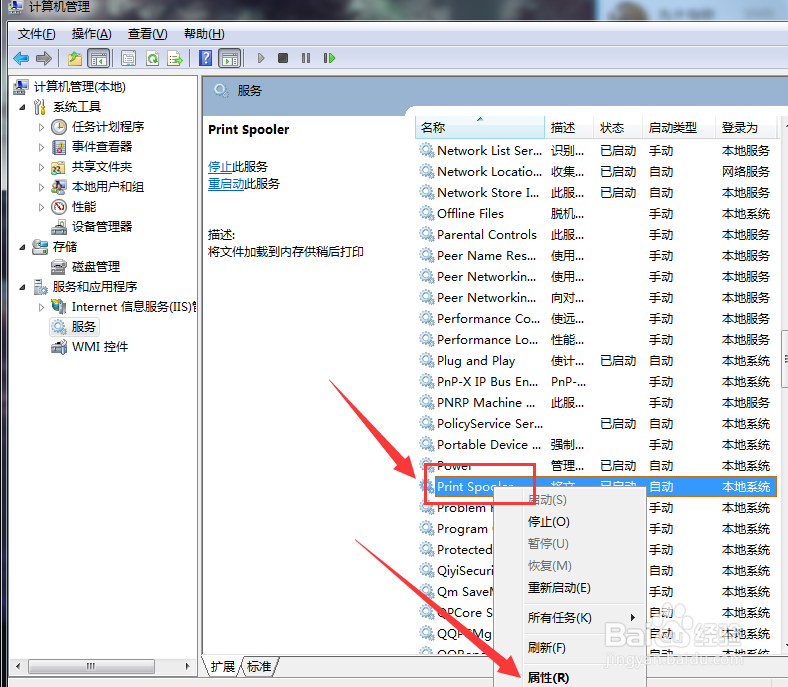Sort by the 名称 column header
Screen dimensions: 788x687
point(480,128)
